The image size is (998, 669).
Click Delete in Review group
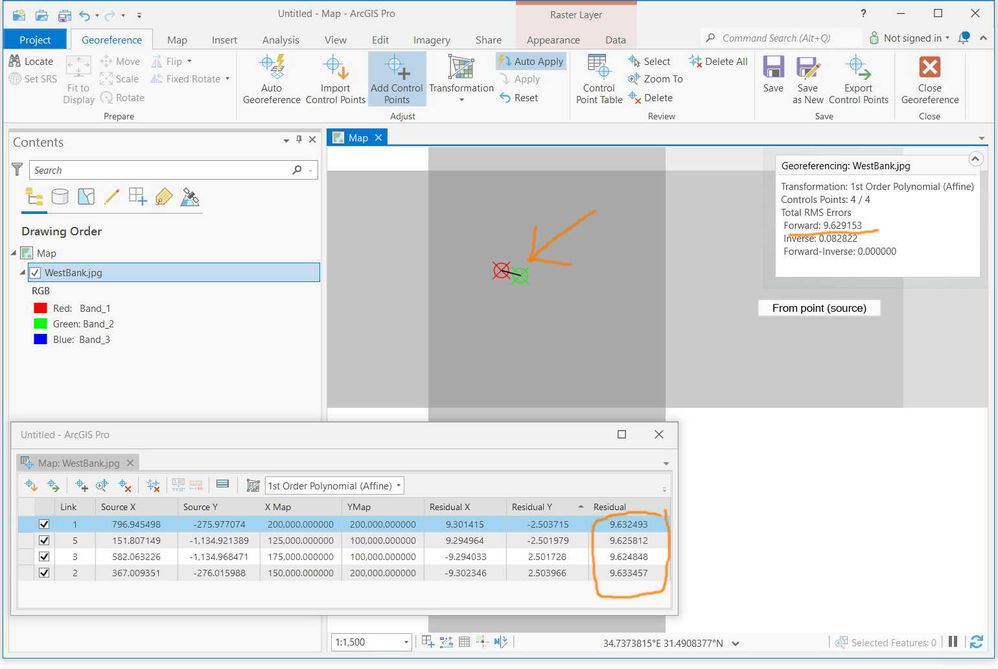[650, 97]
